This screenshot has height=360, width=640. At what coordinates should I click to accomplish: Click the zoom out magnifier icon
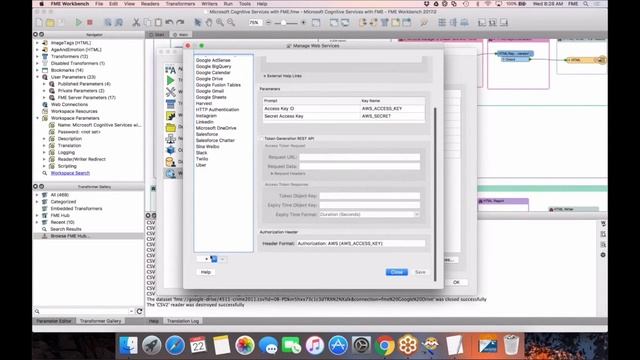231,22
